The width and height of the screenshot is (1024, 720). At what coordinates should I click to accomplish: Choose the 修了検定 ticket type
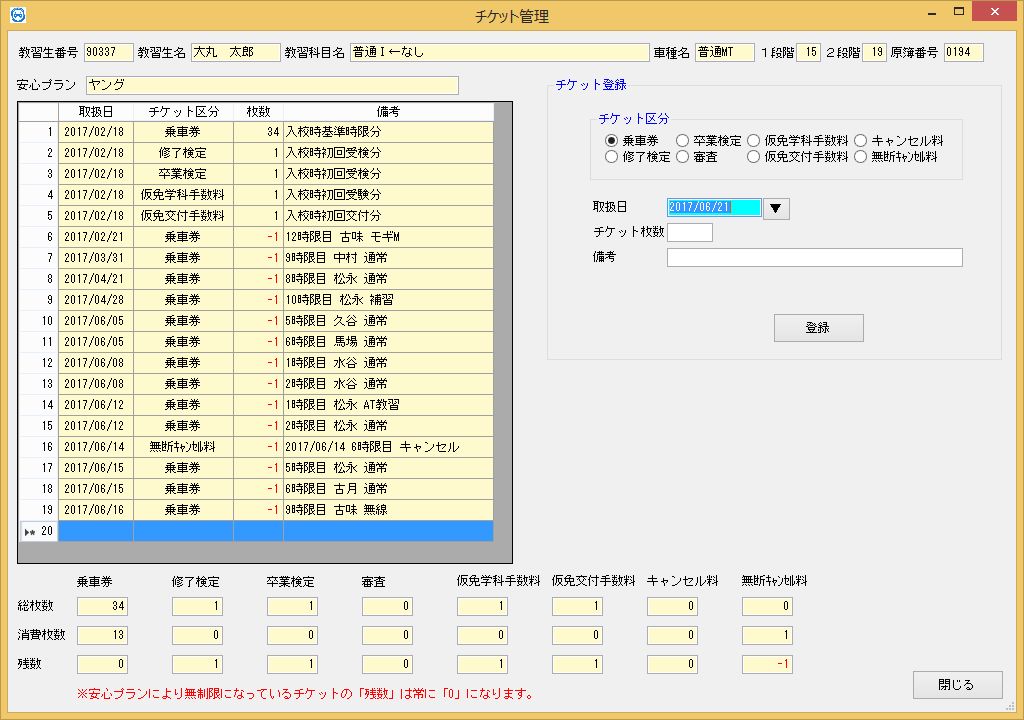click(x=612, y=157)
